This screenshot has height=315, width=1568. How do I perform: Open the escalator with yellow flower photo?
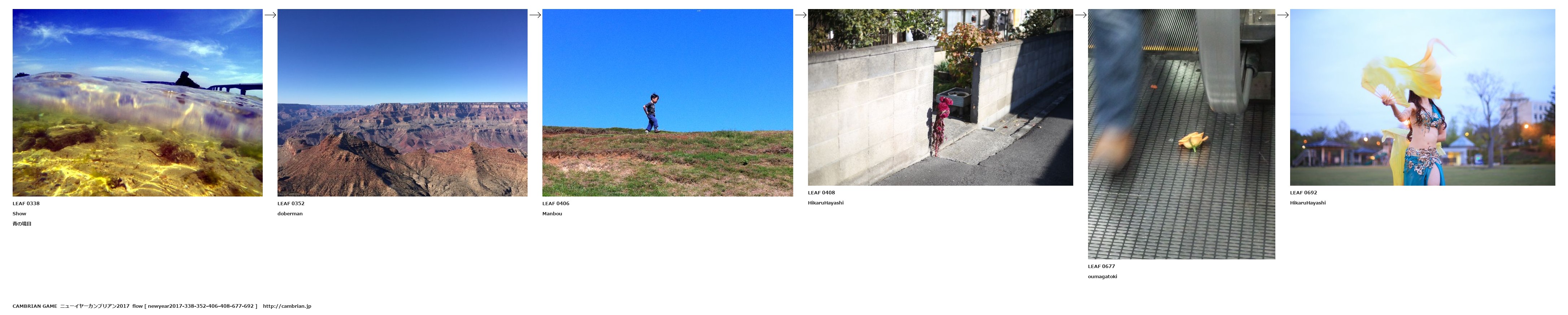pos(1182,134)
